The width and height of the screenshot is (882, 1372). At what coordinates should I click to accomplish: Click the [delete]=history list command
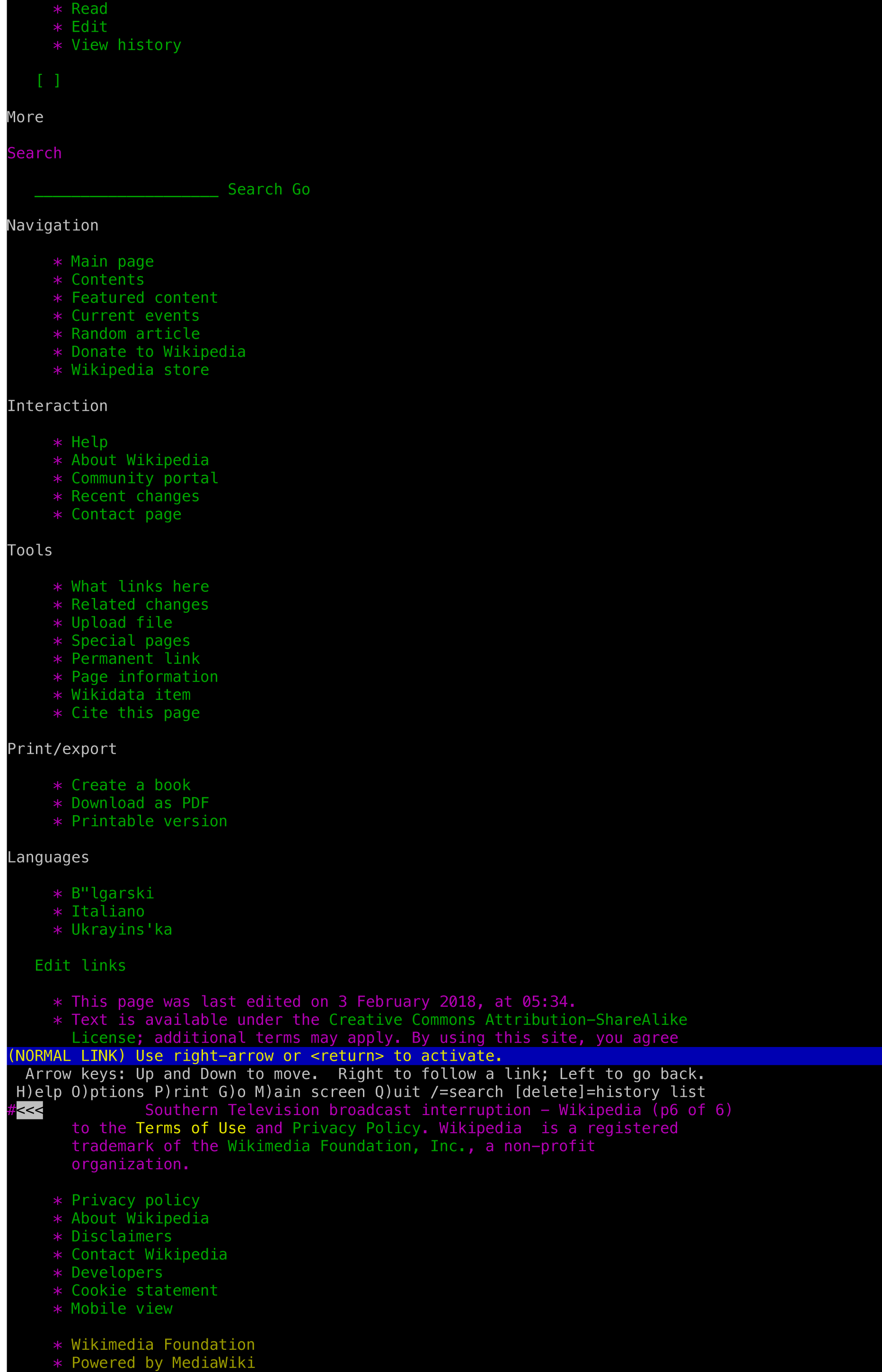pyautogui.click(x=609, y=1092)
